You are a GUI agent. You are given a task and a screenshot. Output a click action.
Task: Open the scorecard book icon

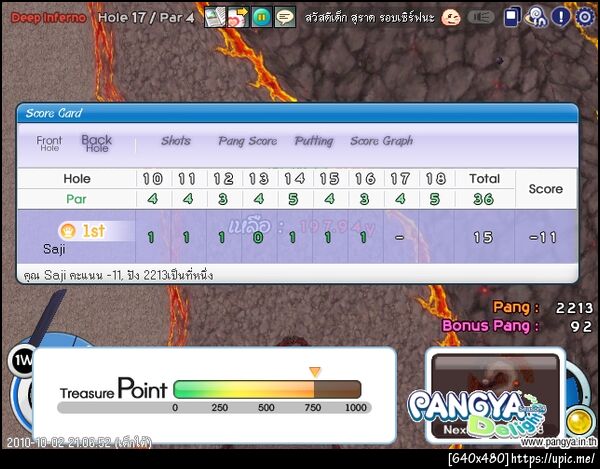[x=215, y=17]
